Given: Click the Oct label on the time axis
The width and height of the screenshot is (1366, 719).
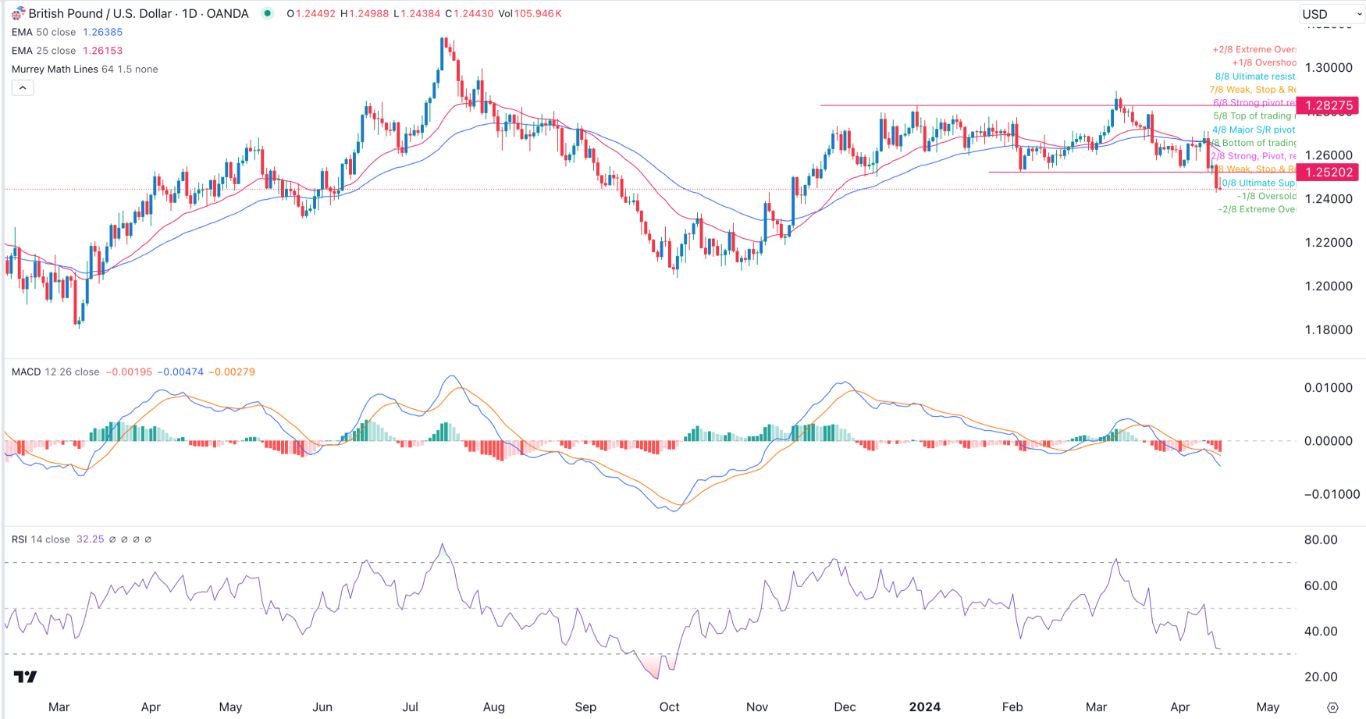Looking at the screenshot, I should click(668, 707).
